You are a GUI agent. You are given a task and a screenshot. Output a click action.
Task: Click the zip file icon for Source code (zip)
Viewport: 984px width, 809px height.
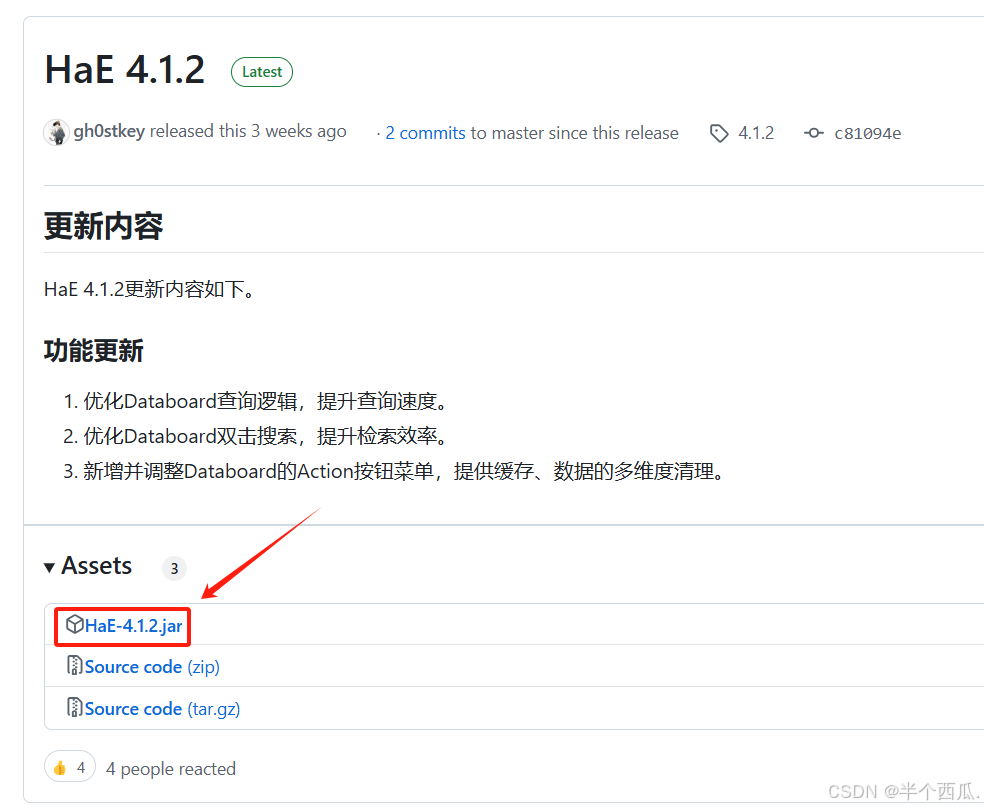[x=75, y=665]
